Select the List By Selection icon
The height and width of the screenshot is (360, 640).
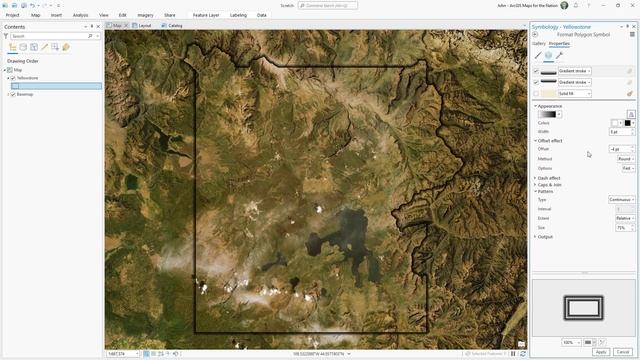(34, 47)
